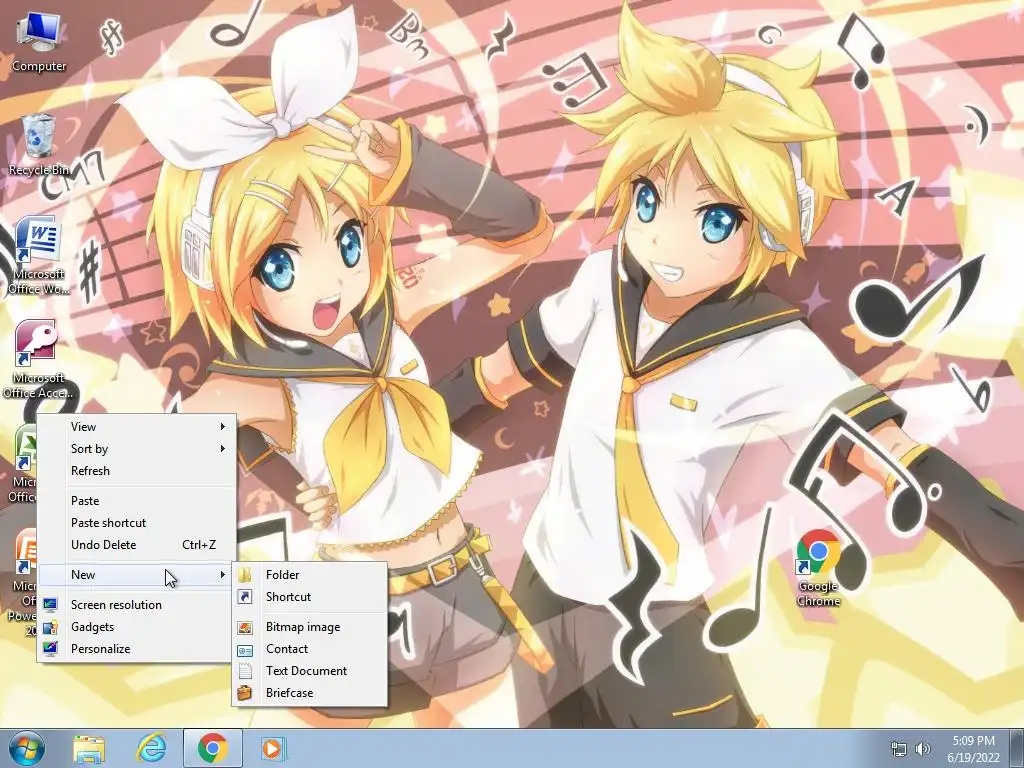Open Windows Media Player from taskbar

click(x=272, y=748)
